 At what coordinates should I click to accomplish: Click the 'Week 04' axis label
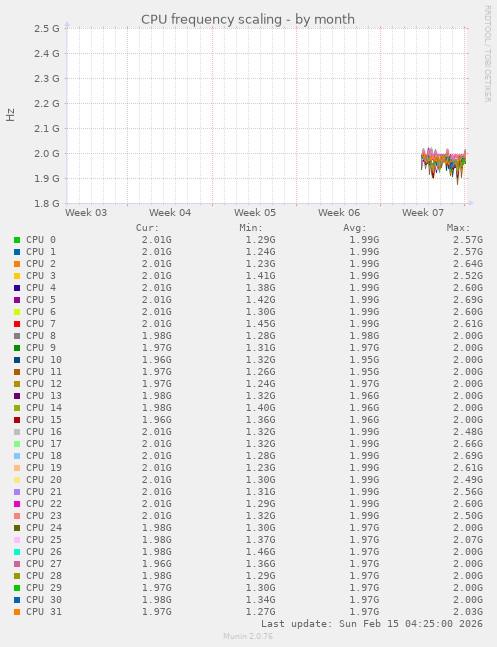click(x=170, y=213)
